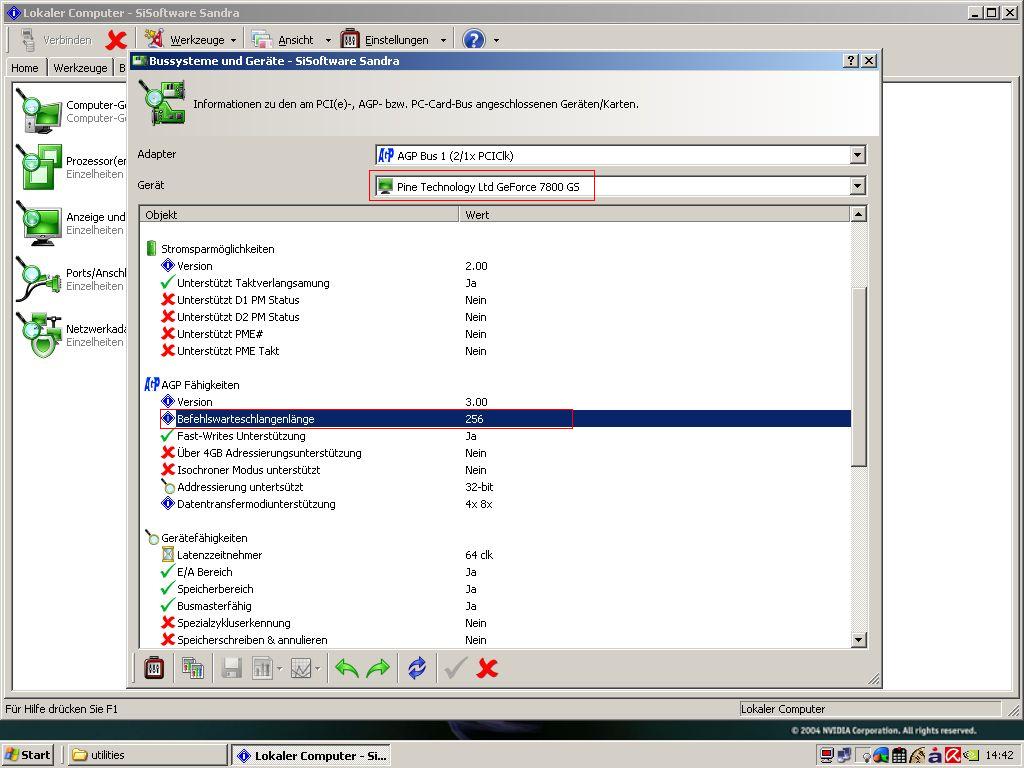Open the Adapter combo box showing AGP Bus 1

(621, 155)
